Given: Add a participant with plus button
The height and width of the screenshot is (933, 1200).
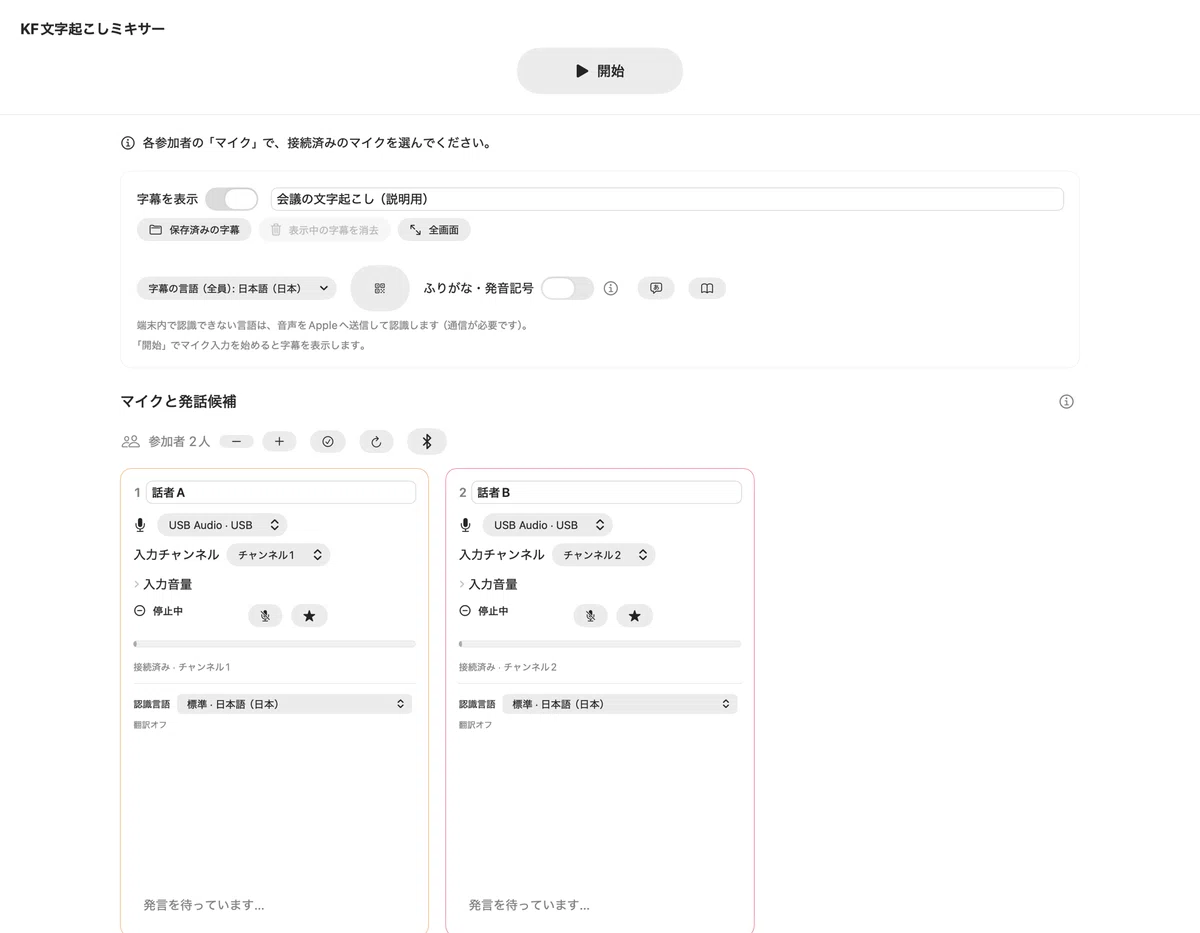Looking at the screenshot, I should [x=279, y=441].
